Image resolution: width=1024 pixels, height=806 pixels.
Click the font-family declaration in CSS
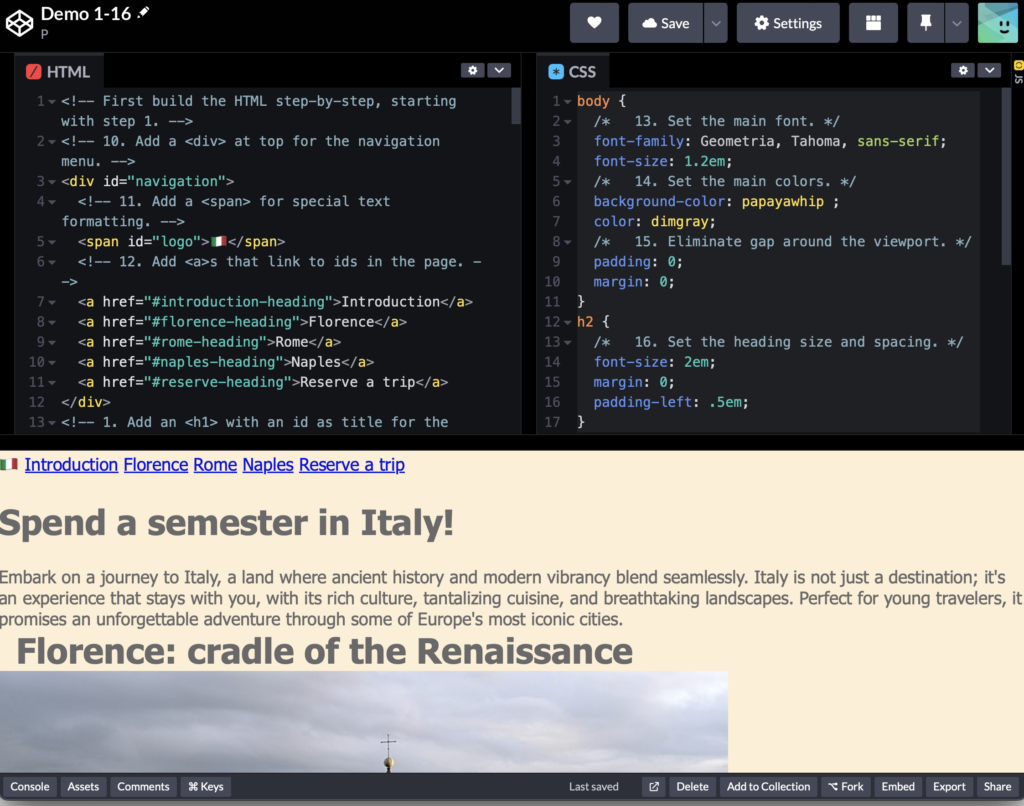(x=769, y=141)
